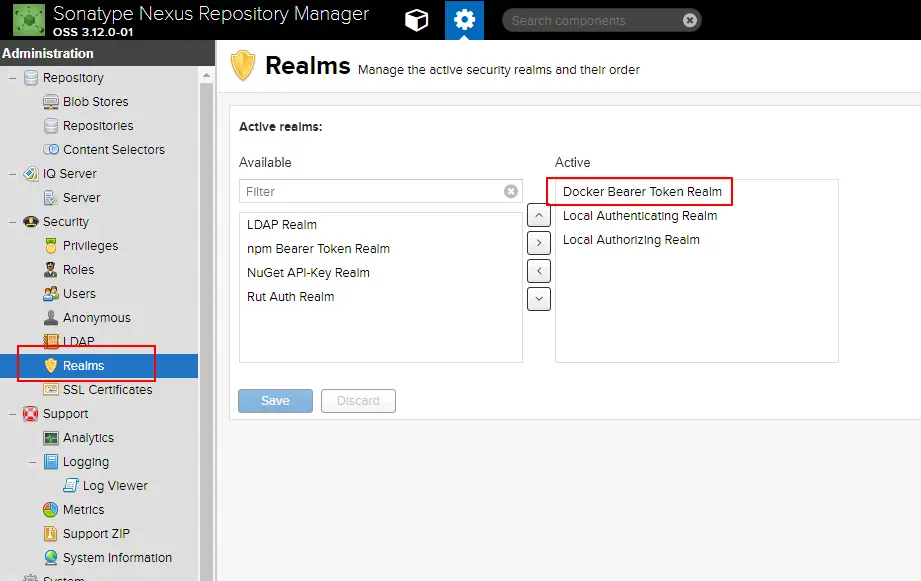
Task: Open Content Selectors settings
Action: pyautogui.click(x=114, y=150)
